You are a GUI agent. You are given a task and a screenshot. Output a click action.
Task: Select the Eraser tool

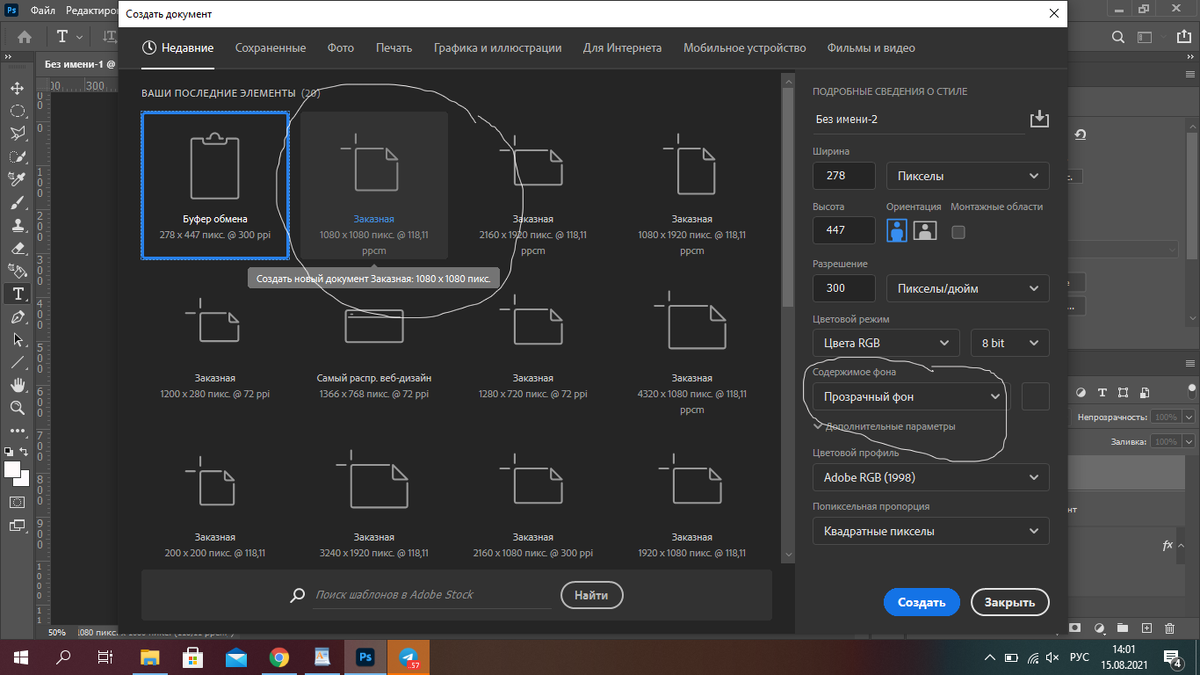click(x=17, y=248)
